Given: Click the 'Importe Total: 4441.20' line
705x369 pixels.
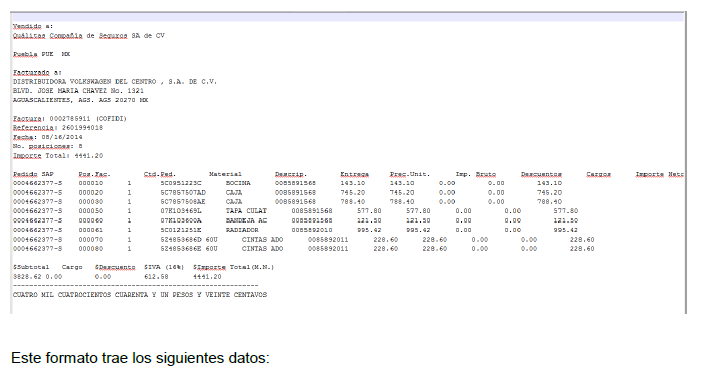Looking at the screenshot, I should point(58,156).
